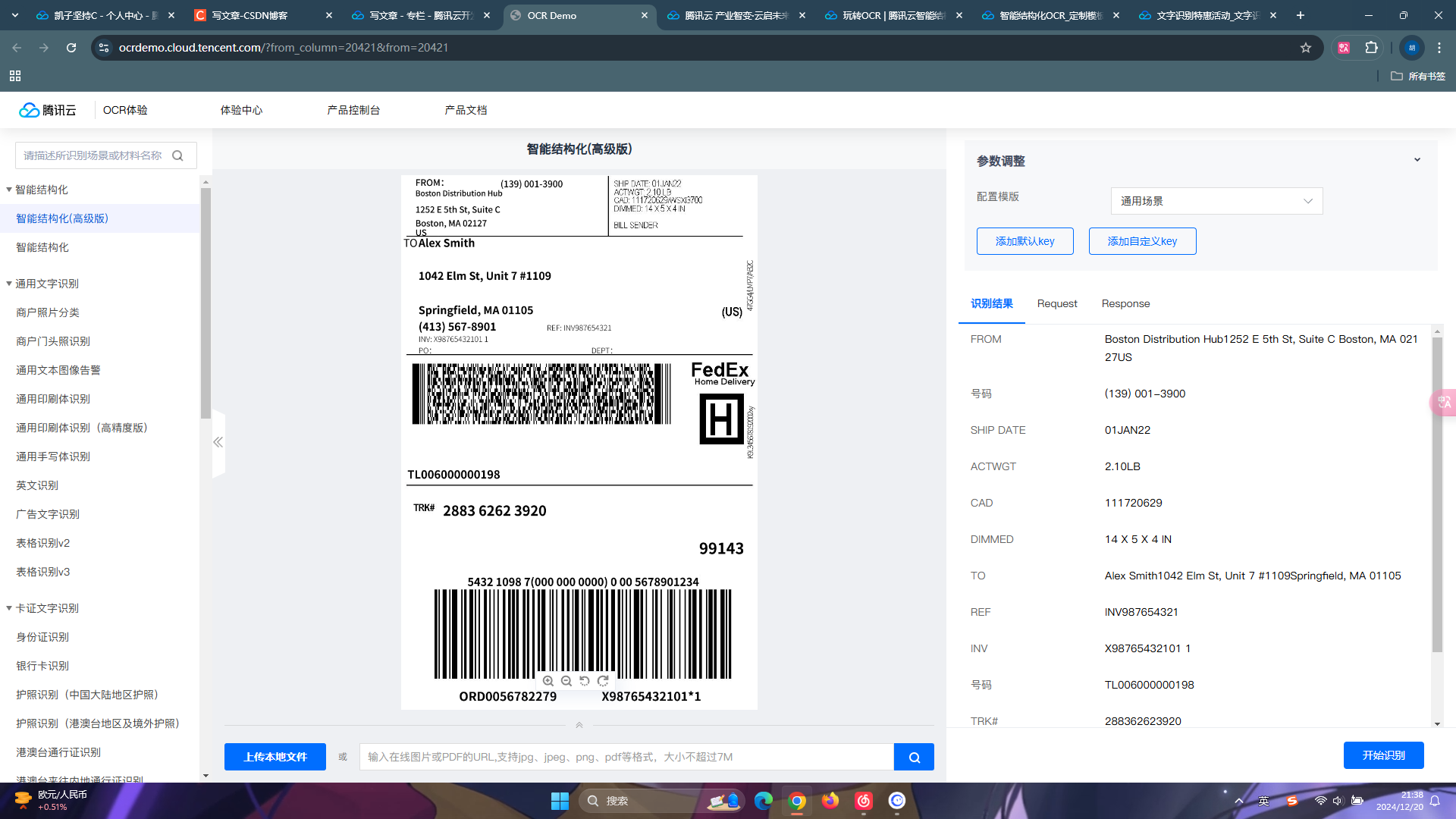Click the online image URL input field

pyautogui.click(x=626, y=757)
